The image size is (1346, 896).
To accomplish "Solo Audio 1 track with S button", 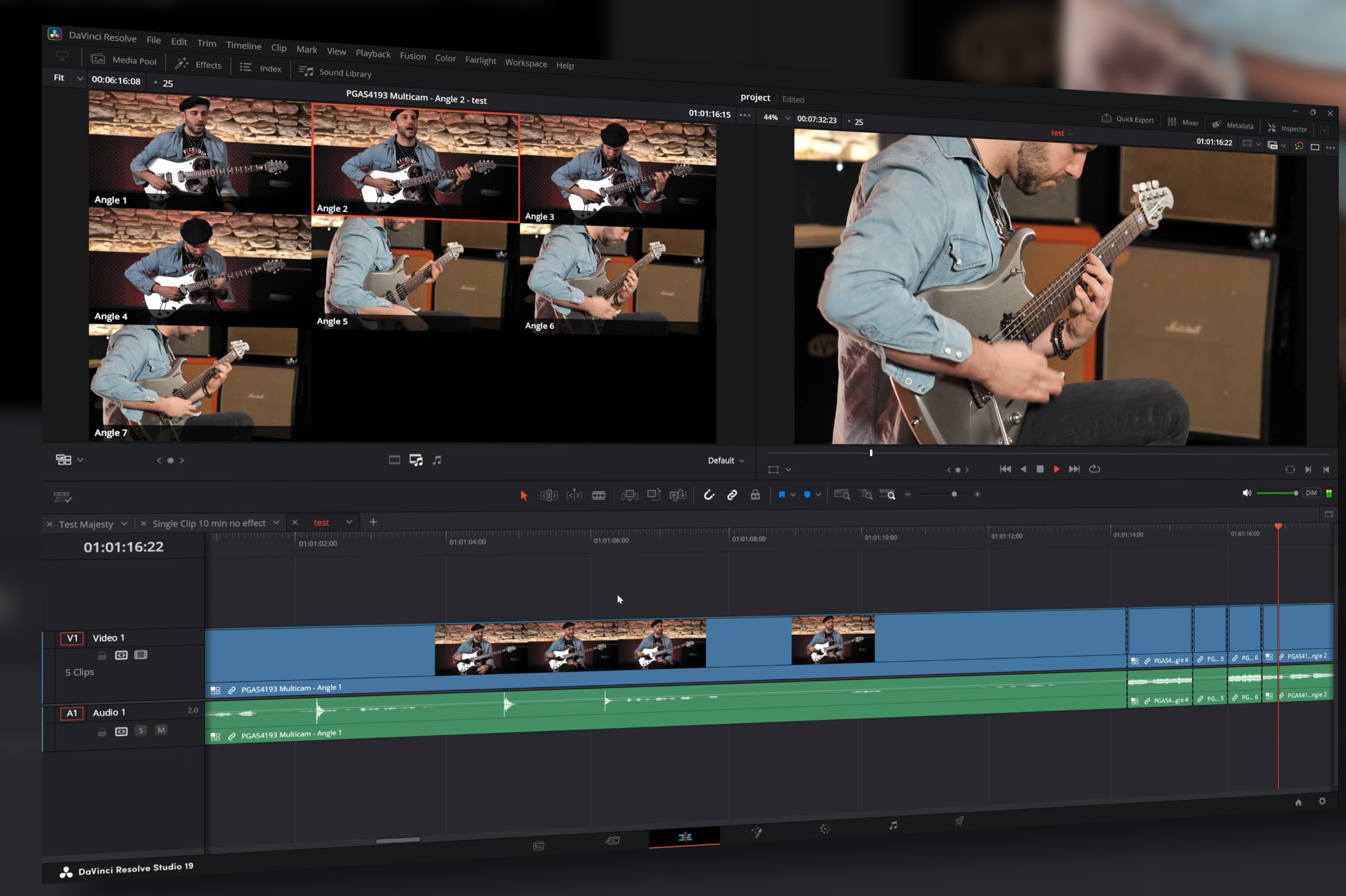I will 141,730.
